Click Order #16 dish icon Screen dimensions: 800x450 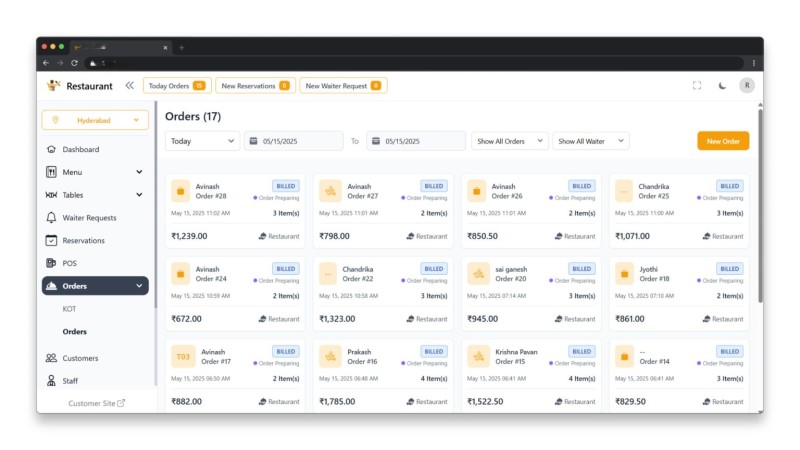coord(330,357)
